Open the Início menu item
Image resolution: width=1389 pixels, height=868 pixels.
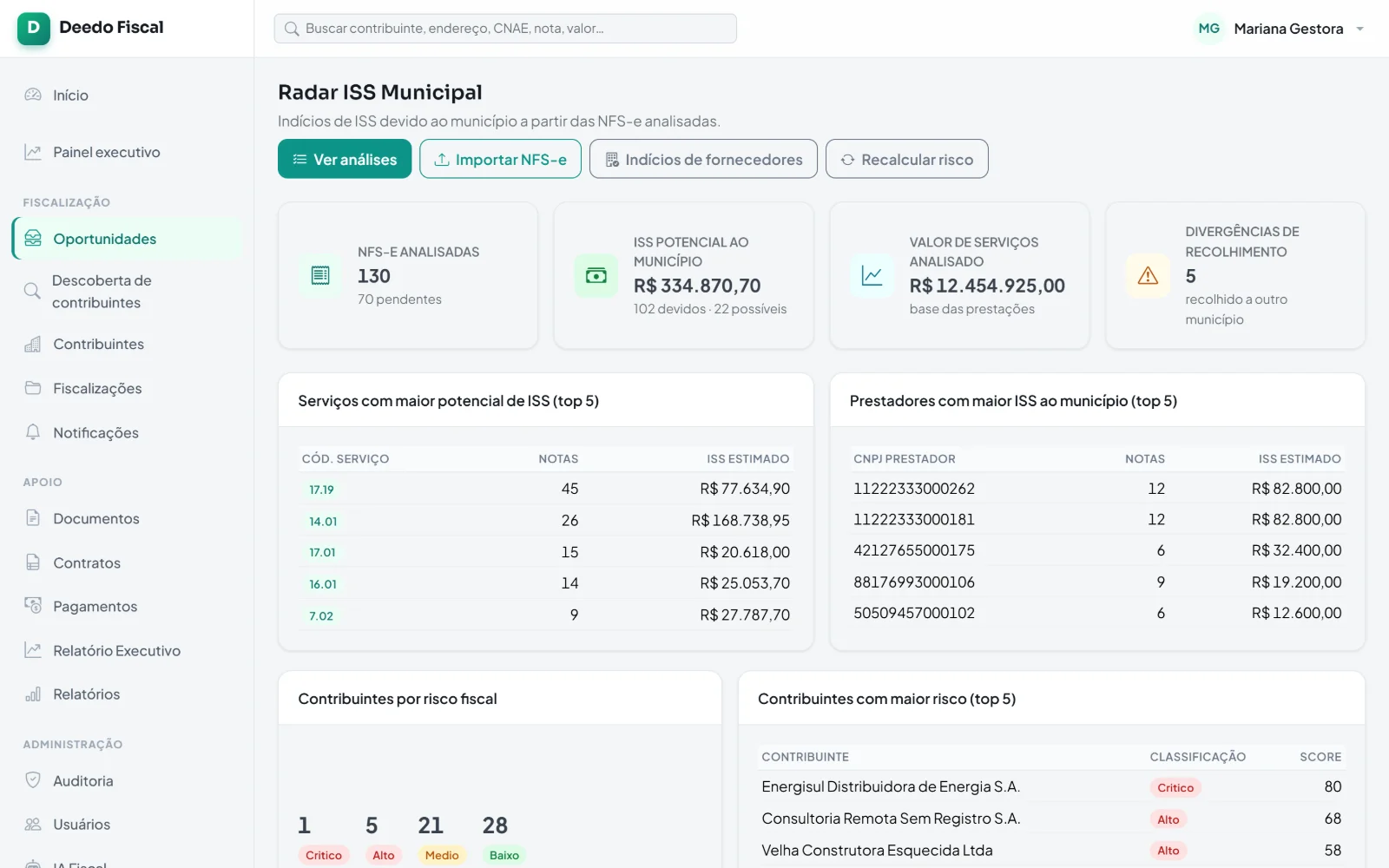(x=128, y=95)
